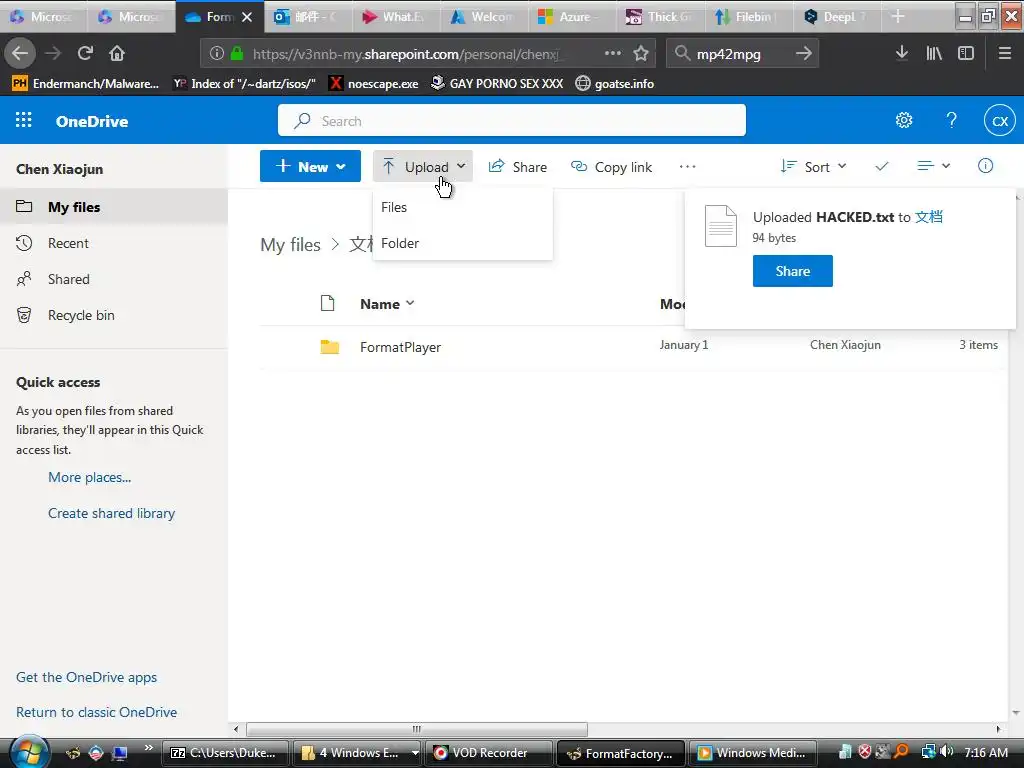Image resolution: width=1024 pixels, height=768 pixels.
Task: Open Recent in the sidebar
Action: (x=114, y=243)
